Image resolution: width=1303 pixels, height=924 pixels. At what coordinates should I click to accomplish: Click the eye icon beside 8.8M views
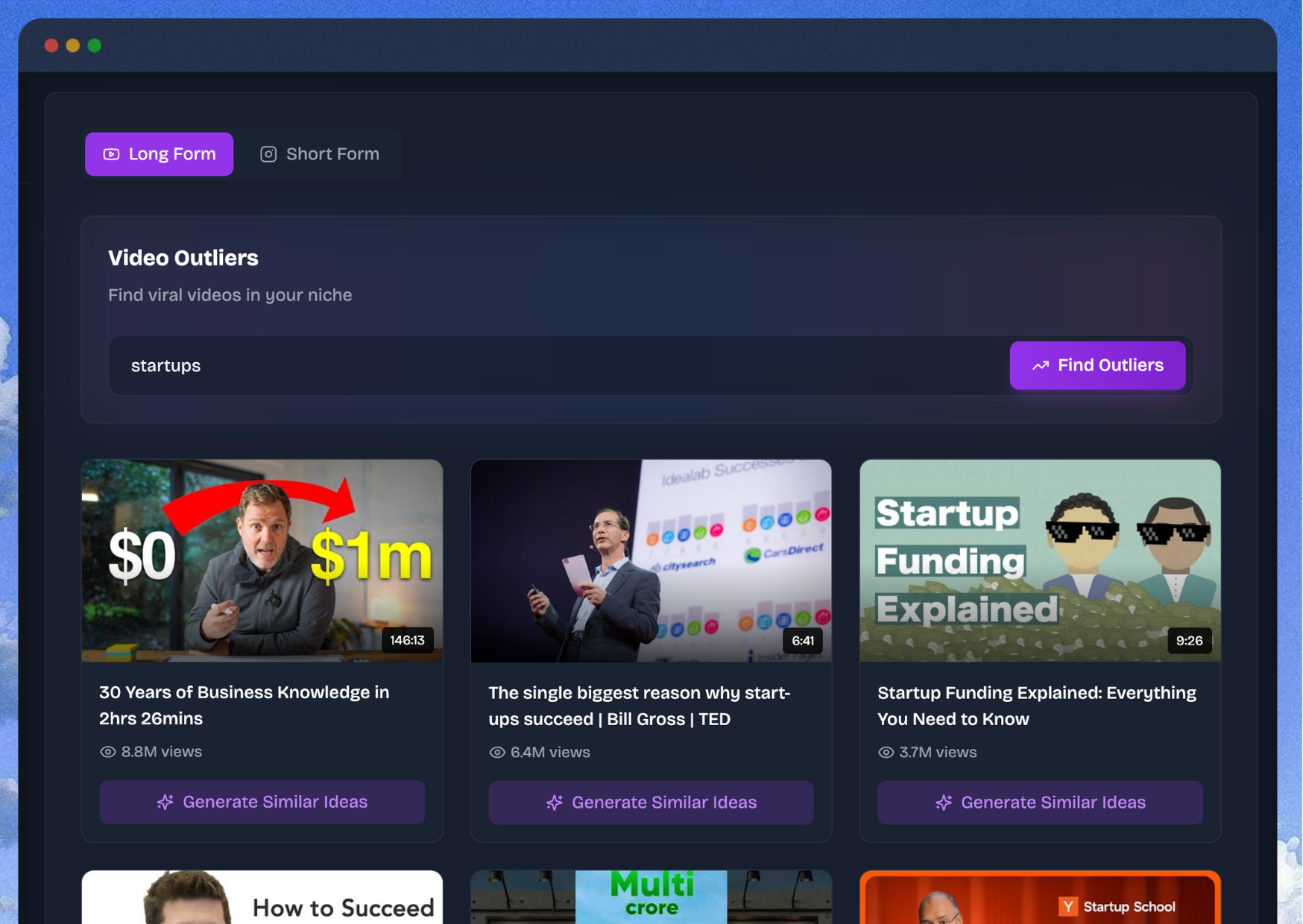(x=108, y=752)
